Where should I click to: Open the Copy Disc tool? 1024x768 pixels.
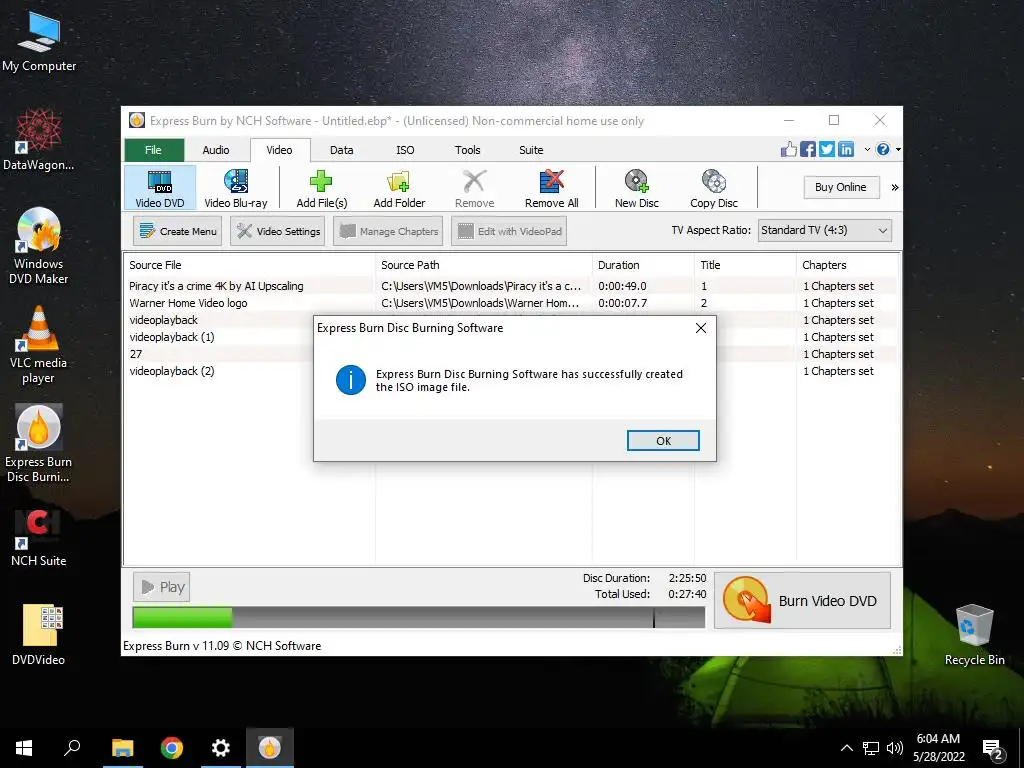click(x=714, y=187)
